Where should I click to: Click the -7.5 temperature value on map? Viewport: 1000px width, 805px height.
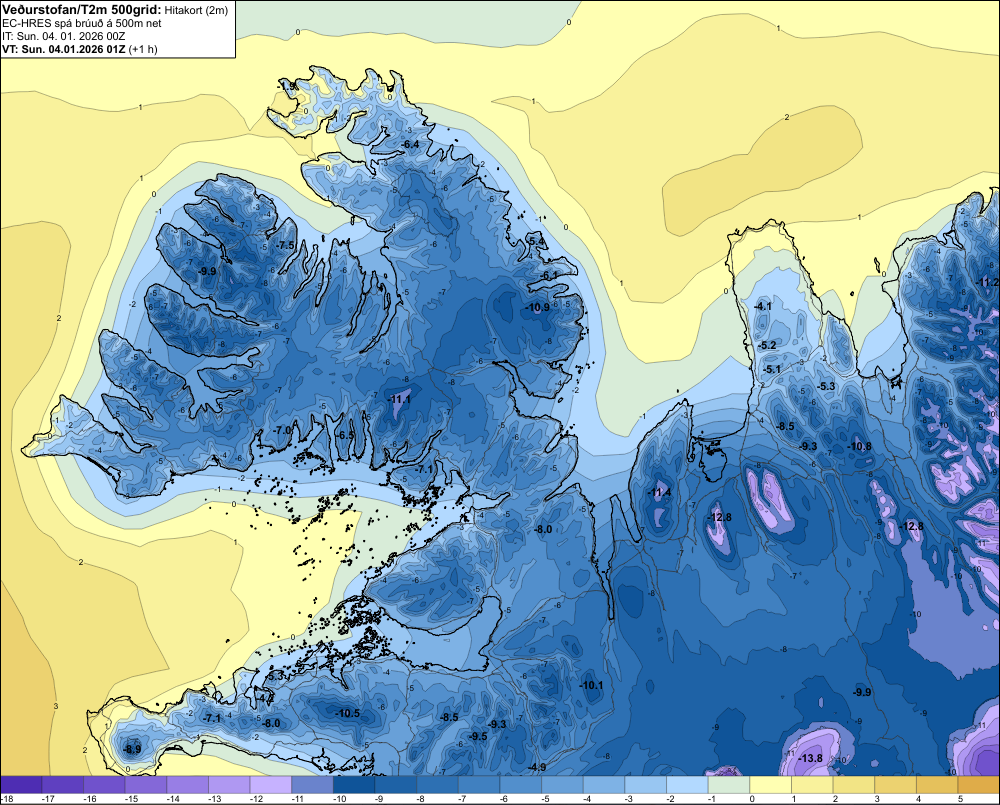(x=286, y=245)
